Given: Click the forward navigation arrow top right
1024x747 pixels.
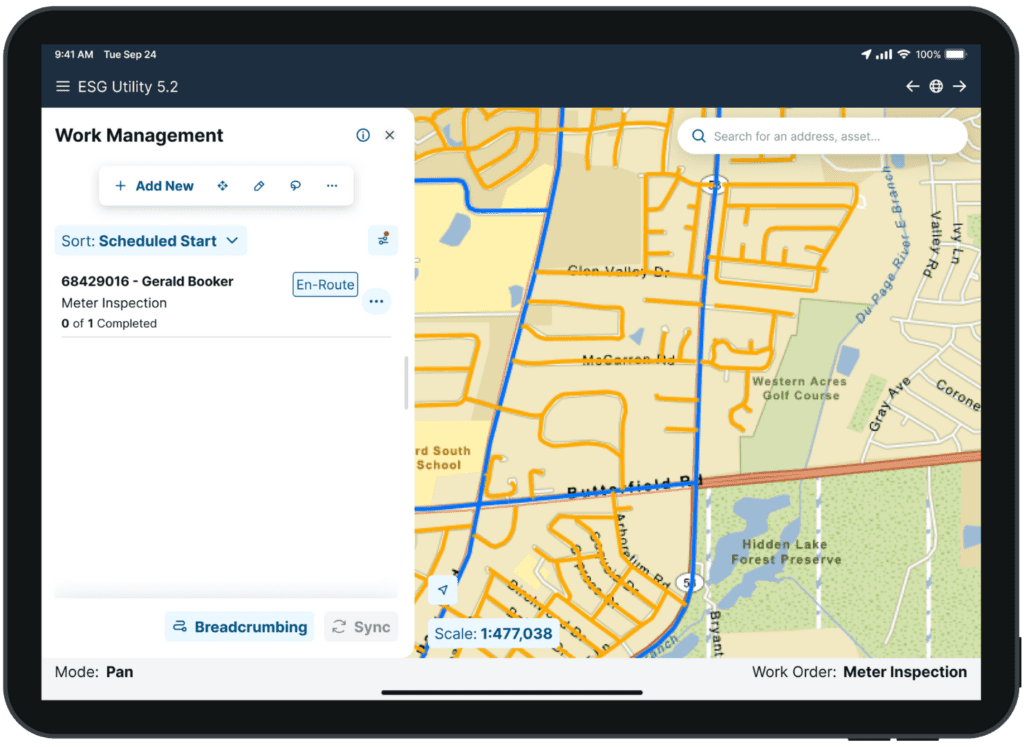Looking at the screenshot, I should pyautogui.click(x=960, y=86).
